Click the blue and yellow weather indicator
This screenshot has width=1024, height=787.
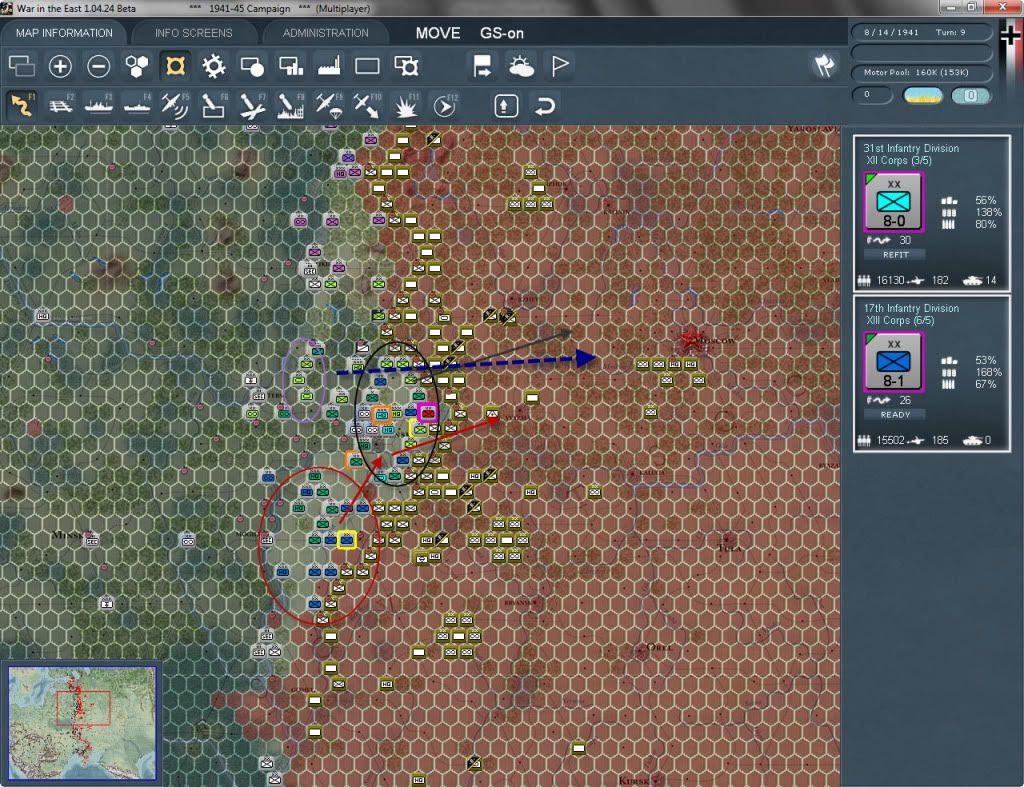coord(923,95)
